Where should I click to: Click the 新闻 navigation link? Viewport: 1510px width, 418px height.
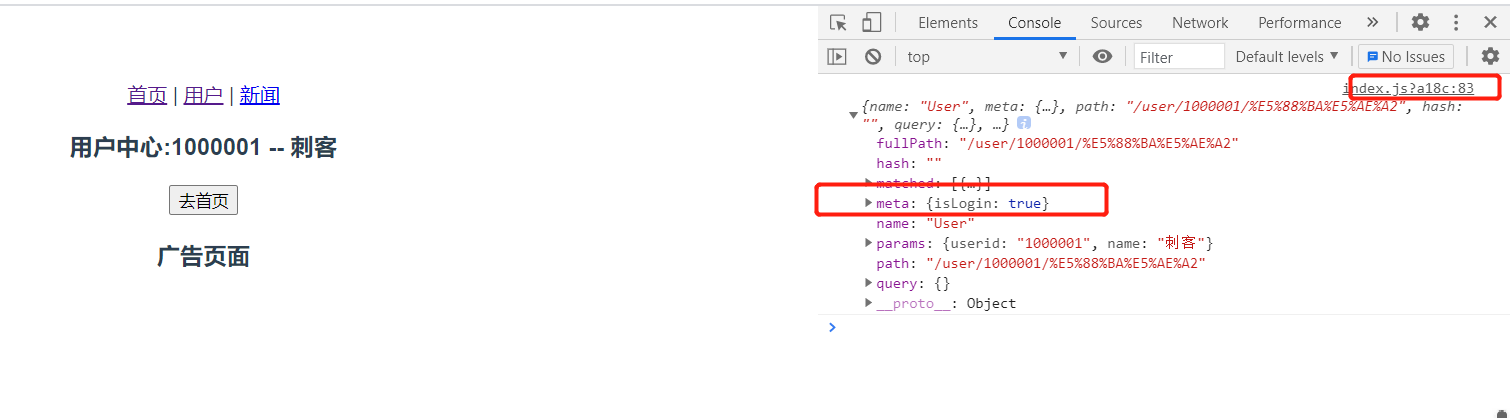260,96
